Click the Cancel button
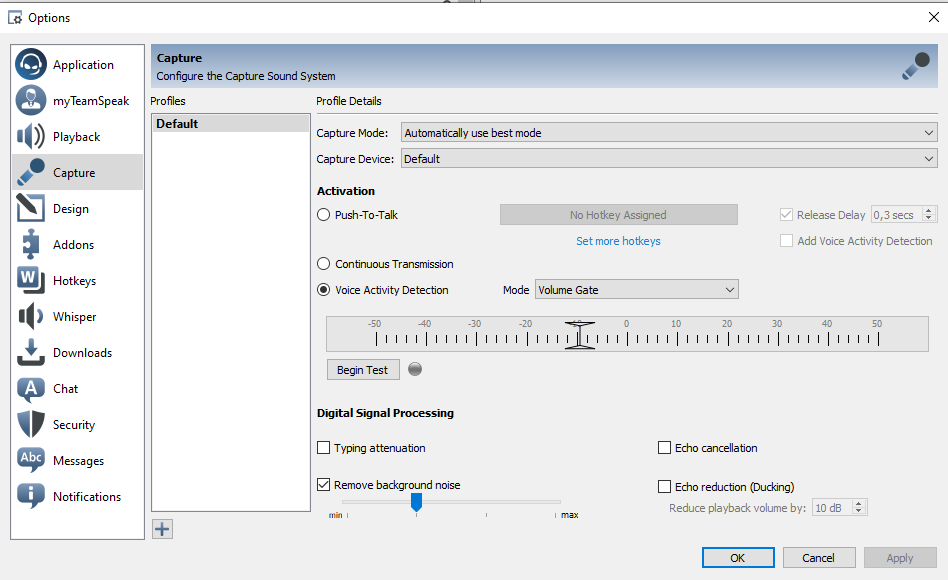Image resolution: width=948 pixels, height=580 pixels. [x=819, y=558]
